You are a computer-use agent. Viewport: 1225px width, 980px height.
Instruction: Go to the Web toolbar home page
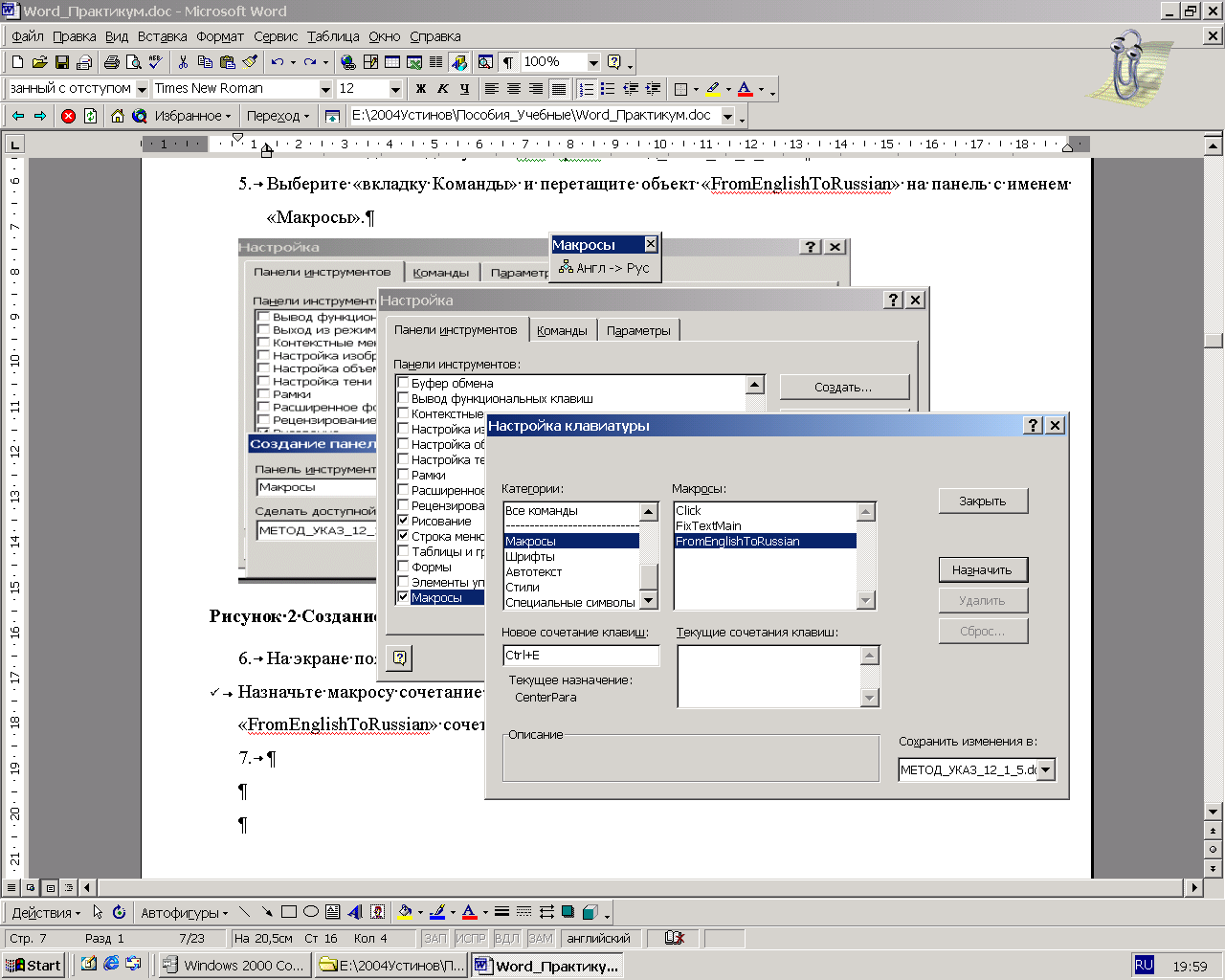point(117,116)
